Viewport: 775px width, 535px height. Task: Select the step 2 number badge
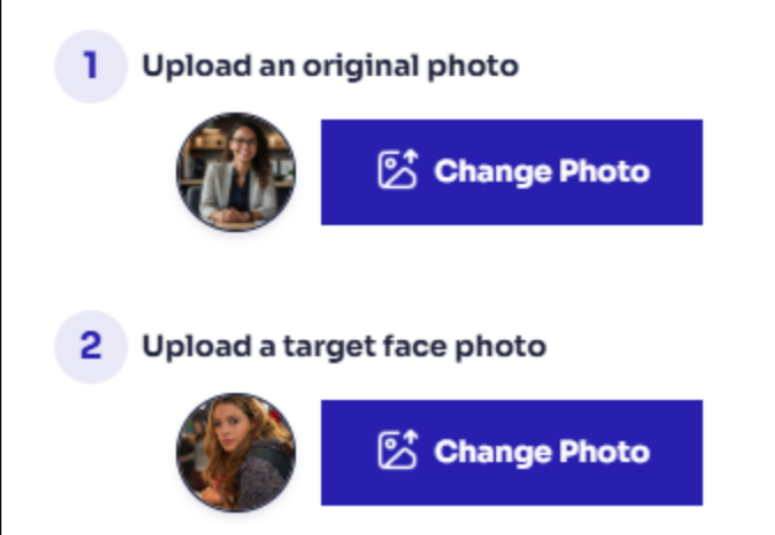point(91,347)
